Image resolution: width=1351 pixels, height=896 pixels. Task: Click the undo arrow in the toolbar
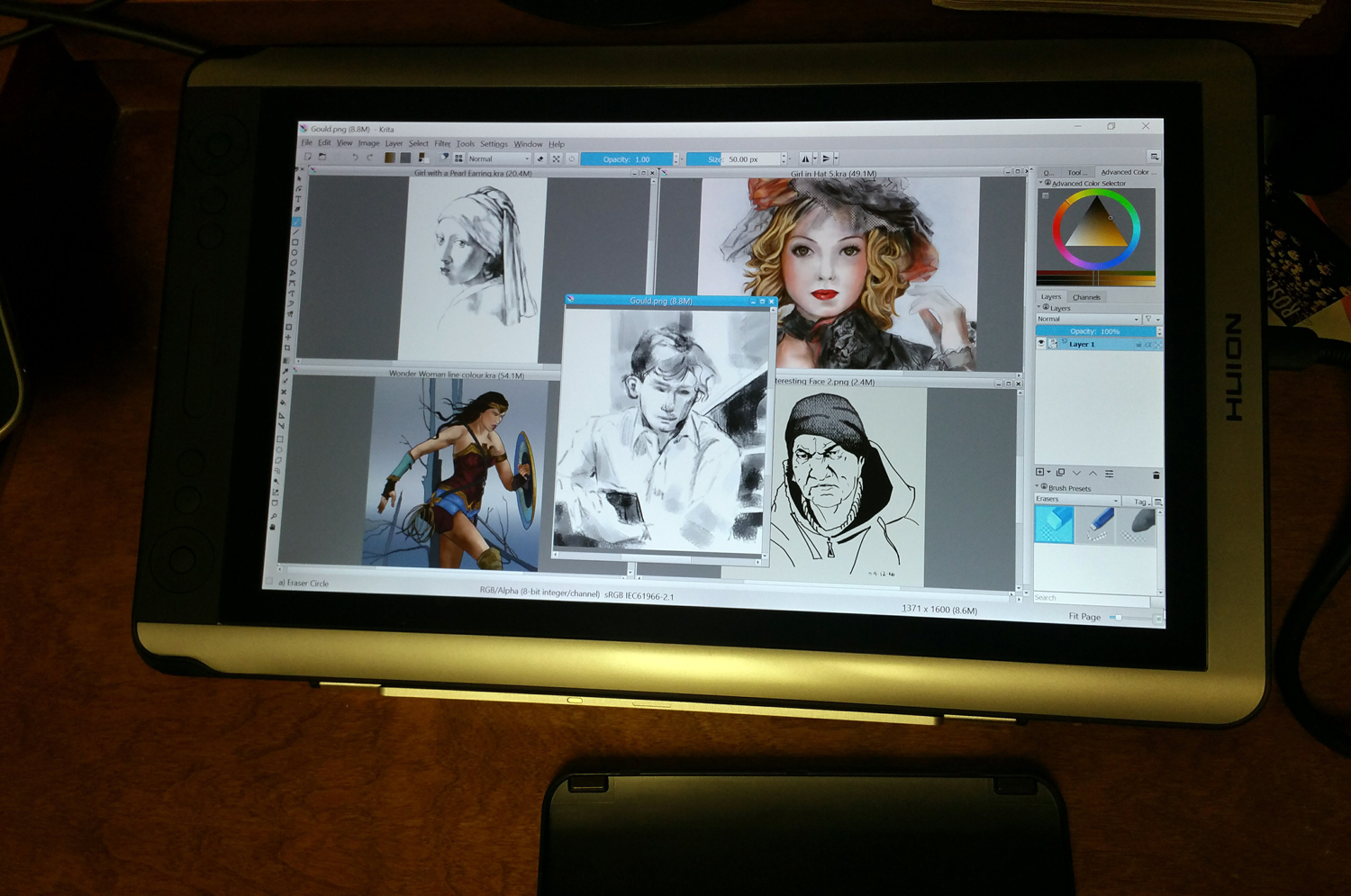coord(355,158)
